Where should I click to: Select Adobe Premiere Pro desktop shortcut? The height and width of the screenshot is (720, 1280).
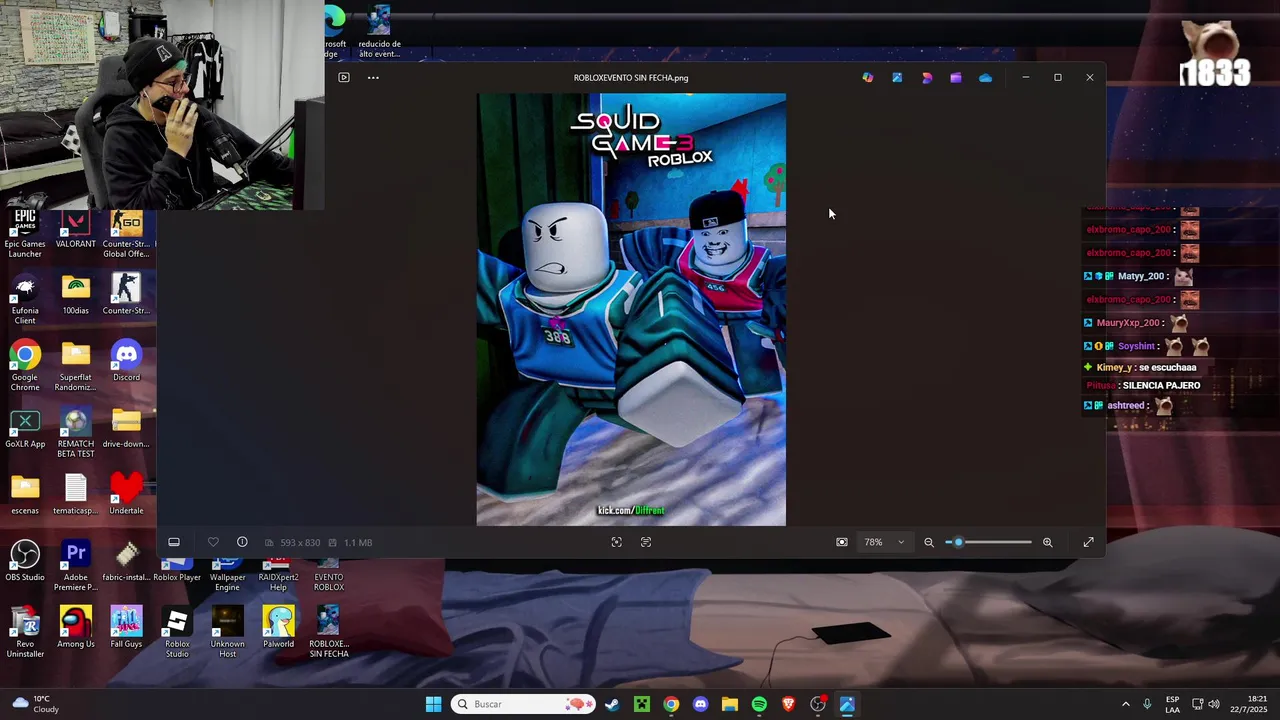tap(76, 567)
